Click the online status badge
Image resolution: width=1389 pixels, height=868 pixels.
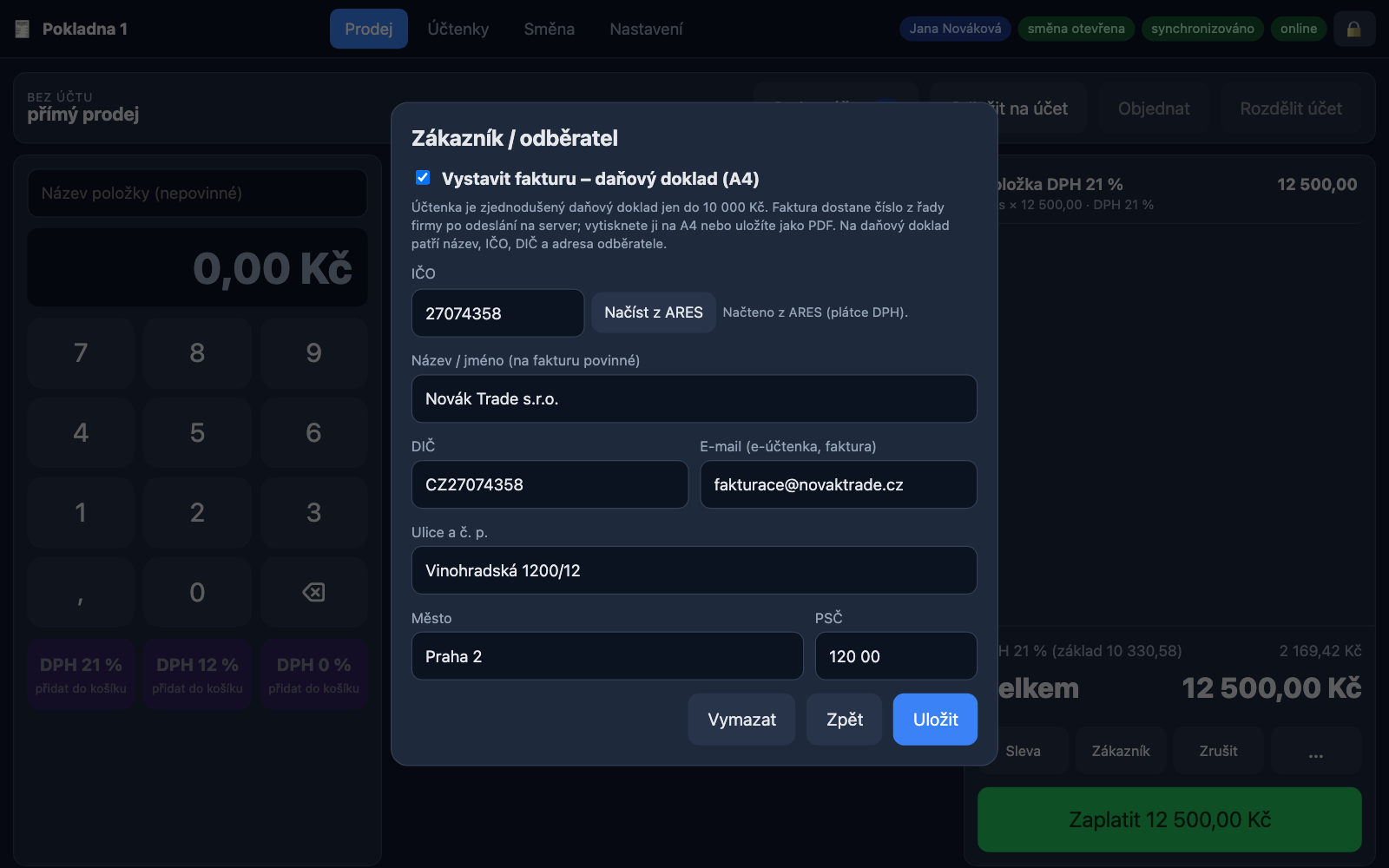click(1299, 29)
